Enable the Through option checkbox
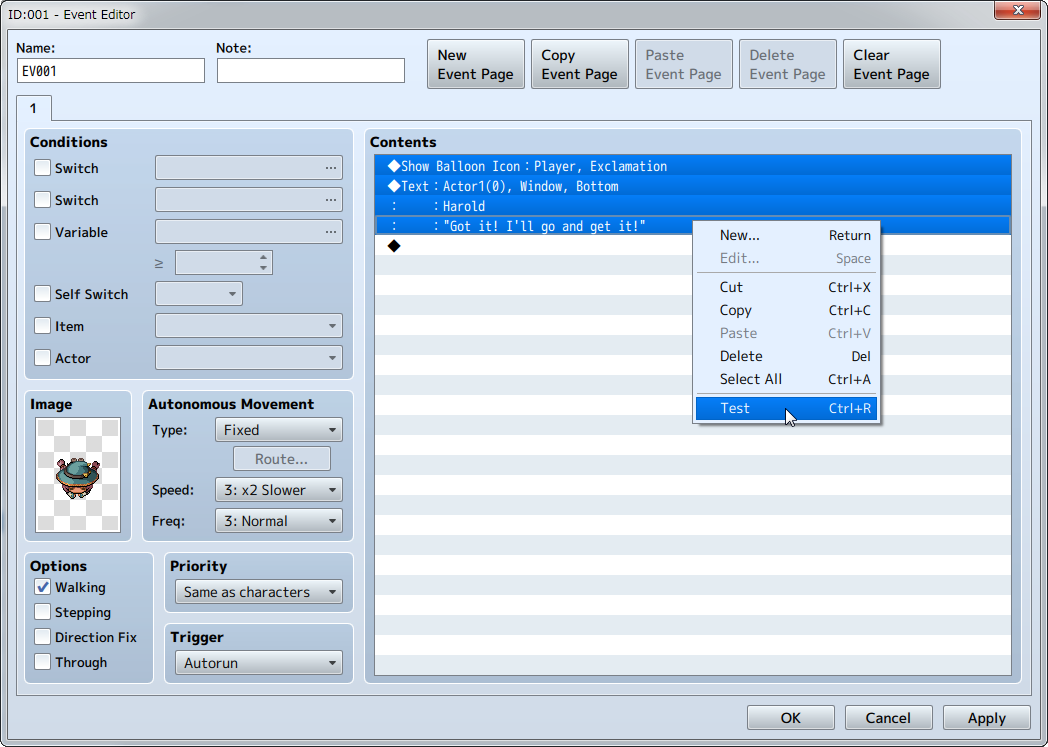Image resolution: width=1048 pixels, height=747 pixels. point(43,662)
